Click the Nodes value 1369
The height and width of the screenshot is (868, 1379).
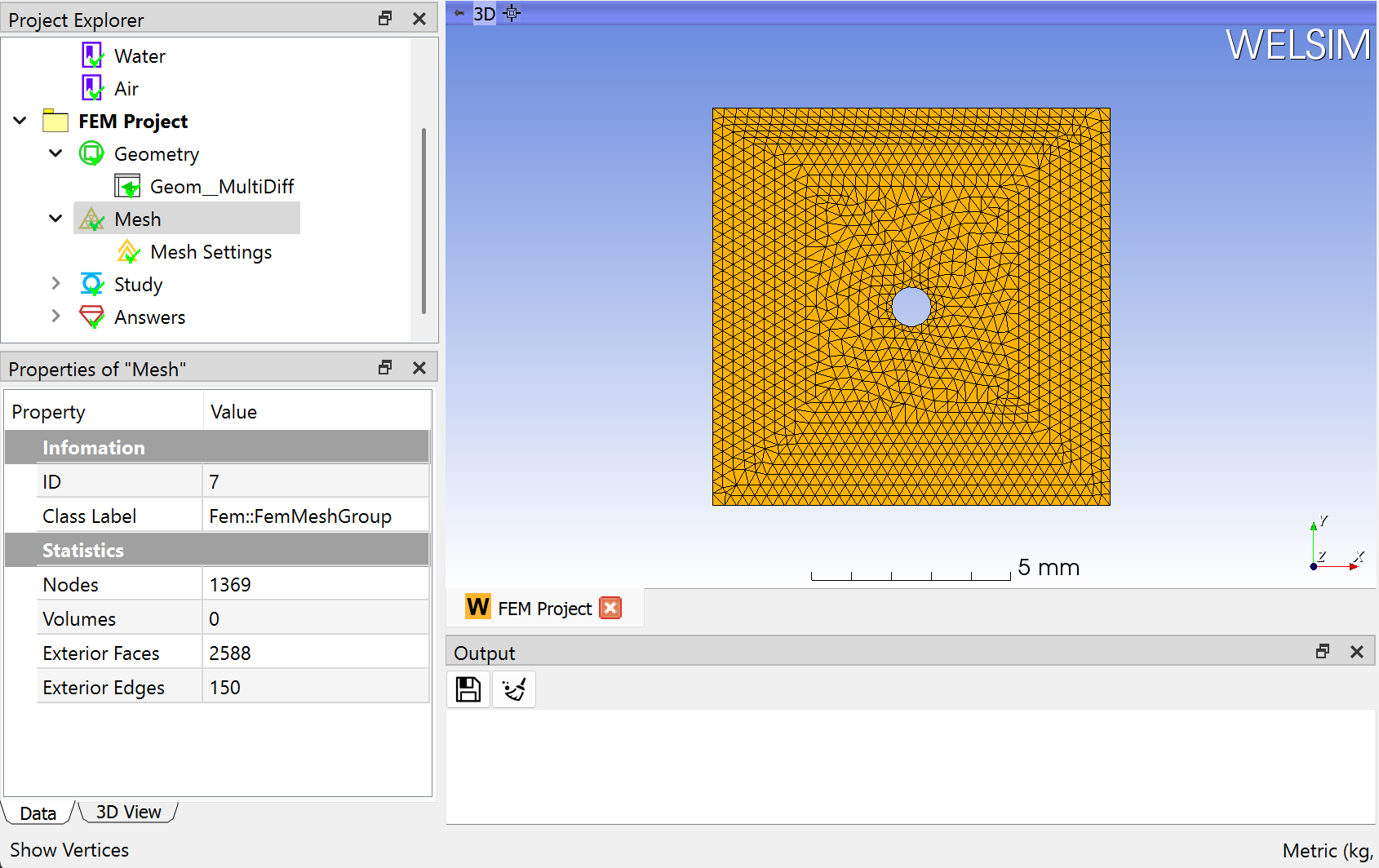pyautogui.click(x=316, y=584)
